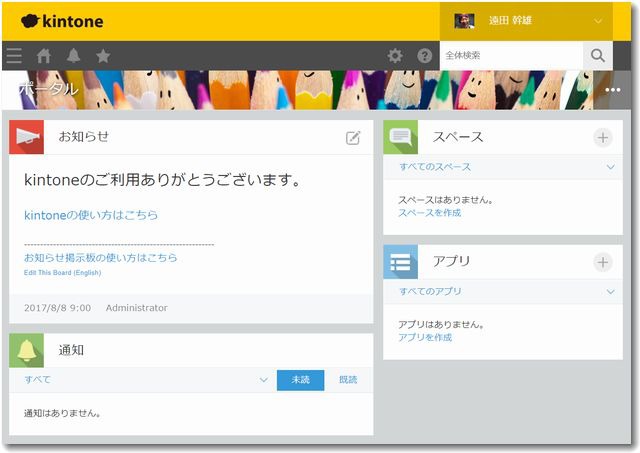
Task: Open the favorites star icon
Action: 103,56
